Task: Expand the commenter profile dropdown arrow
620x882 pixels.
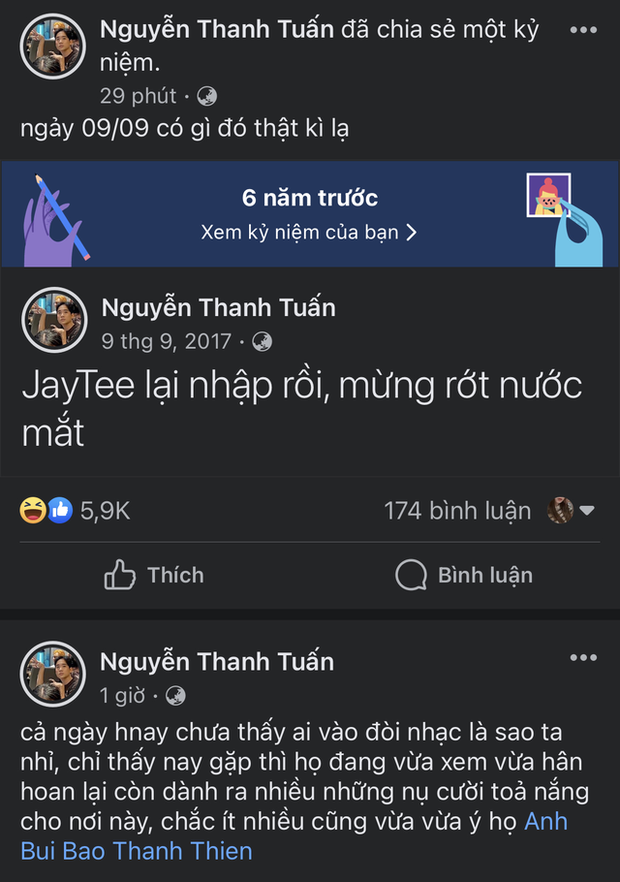Action: point(587,510)
